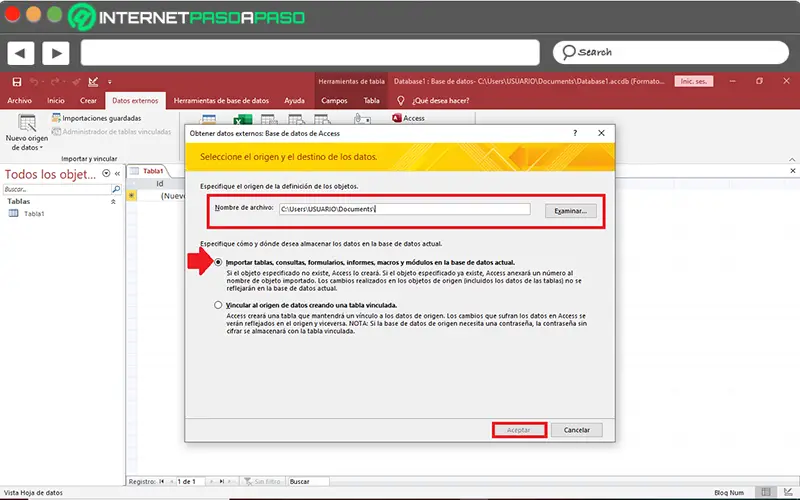Viewport: 800px width, 500px height.
Task: Switch to Datasheet view from status bar
Action: pyautogui.click(x=766, y=492)
